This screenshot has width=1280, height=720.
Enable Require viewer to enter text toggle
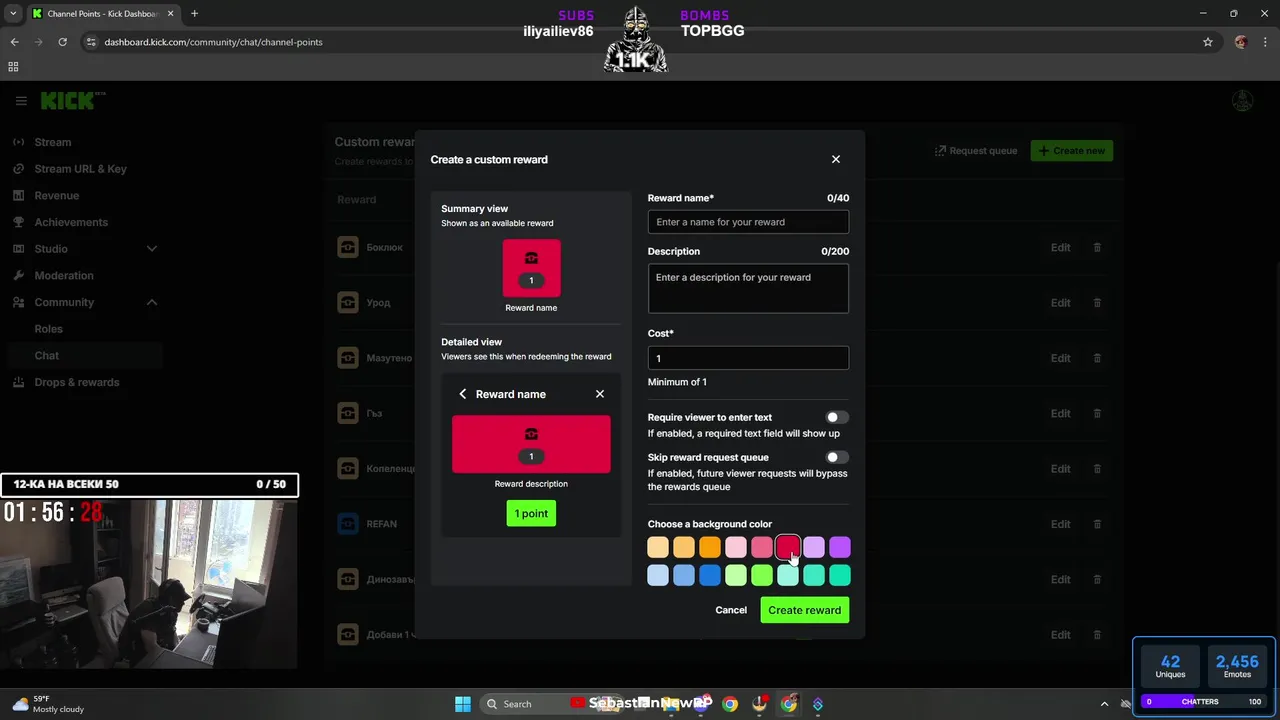pos(837,417)
